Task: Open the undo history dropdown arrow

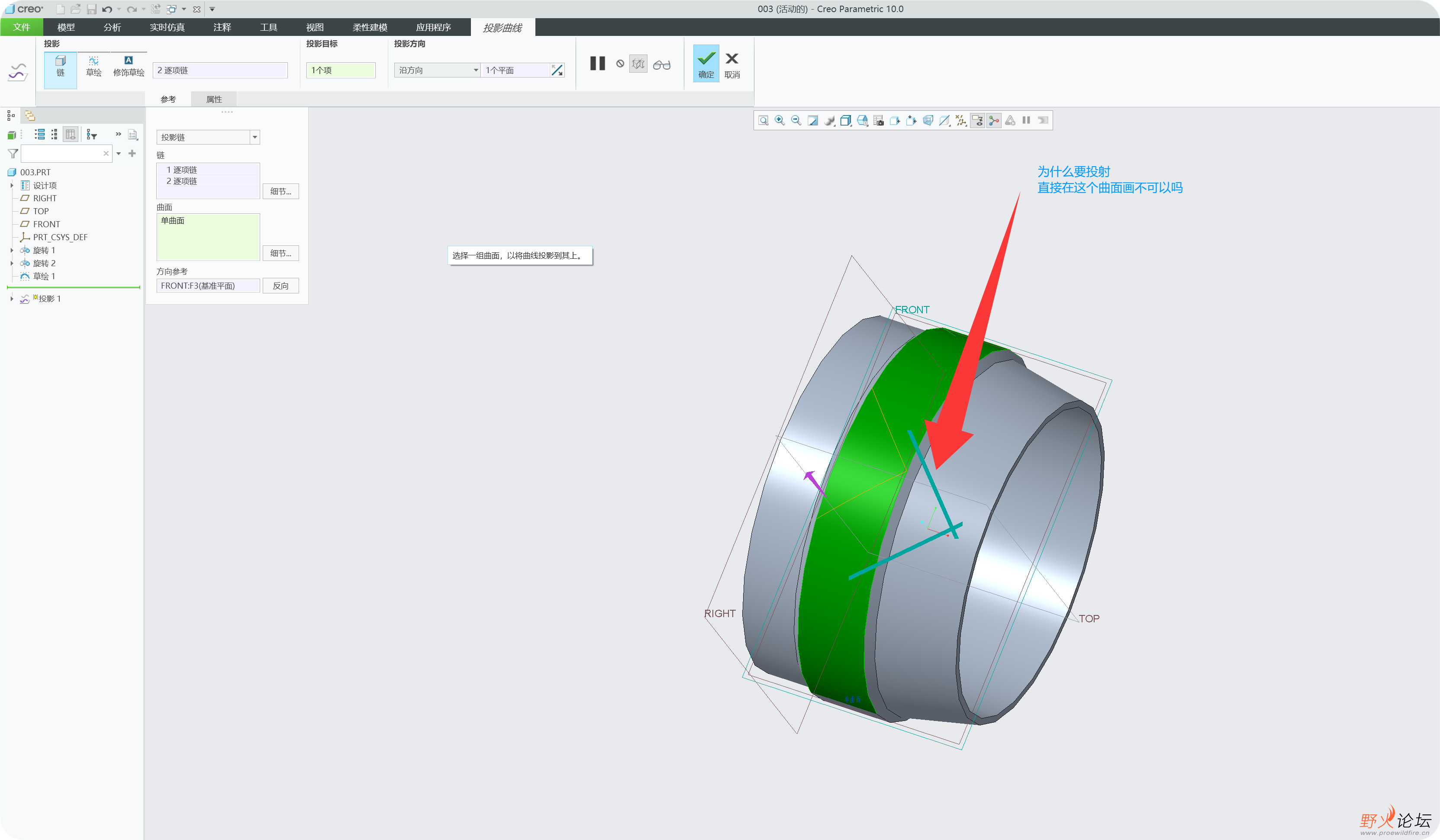Action: 119,9
